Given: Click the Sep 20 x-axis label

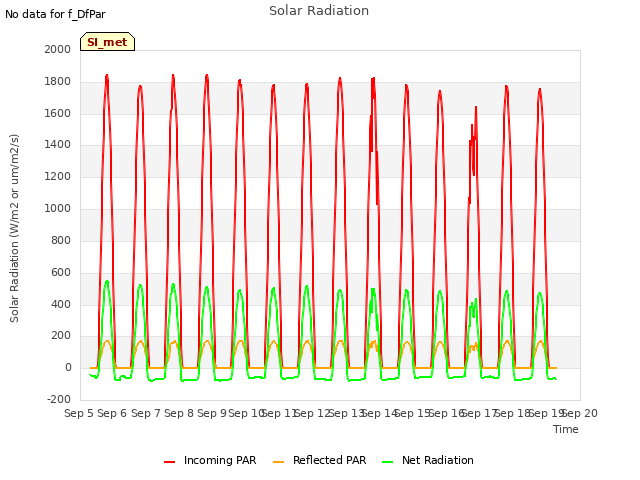Looking at the screenshot, I should [x=580, y=413].
